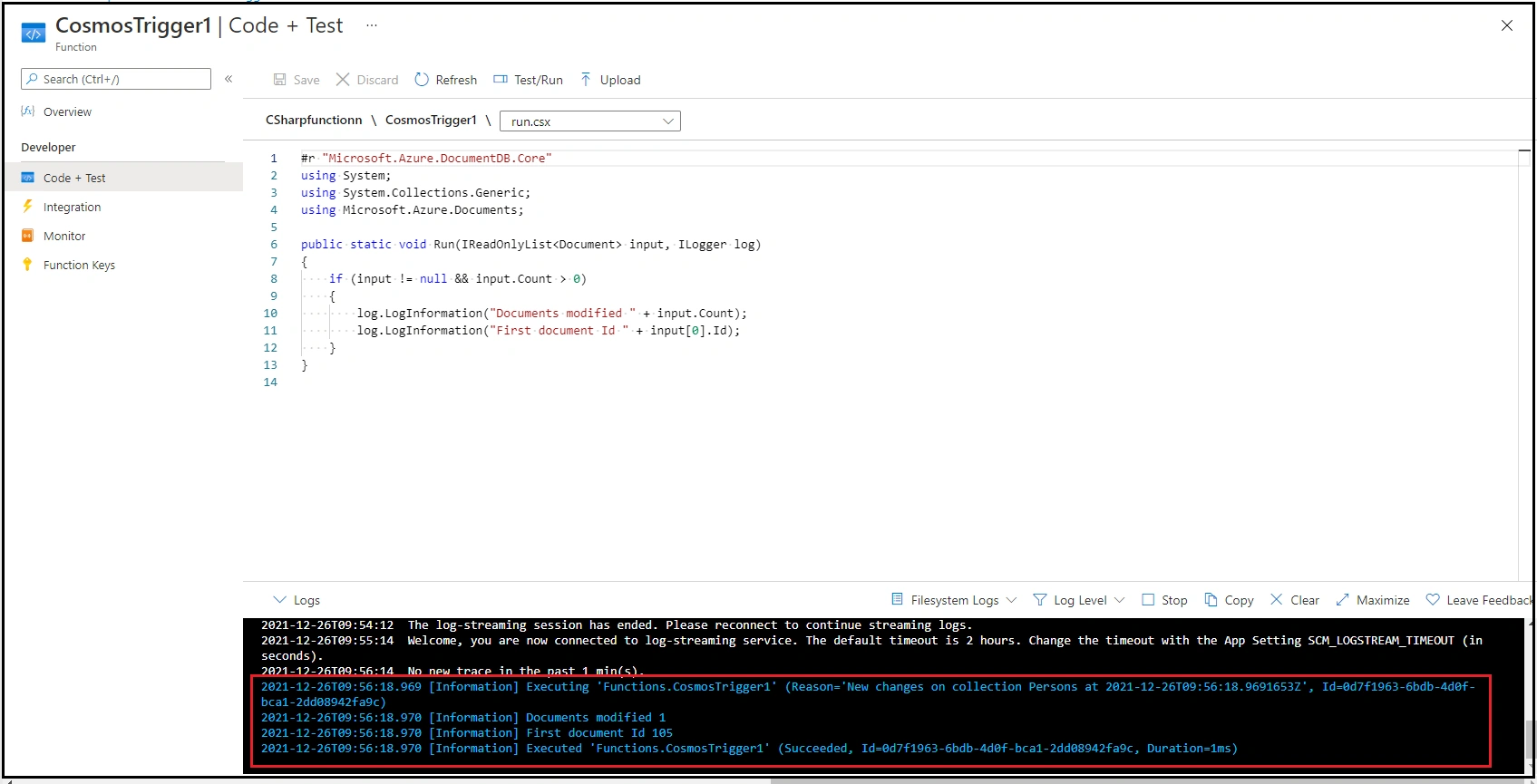Click the Refresh button label
The height and width of the screenshot is (784, 1537).
click(456, 80)
